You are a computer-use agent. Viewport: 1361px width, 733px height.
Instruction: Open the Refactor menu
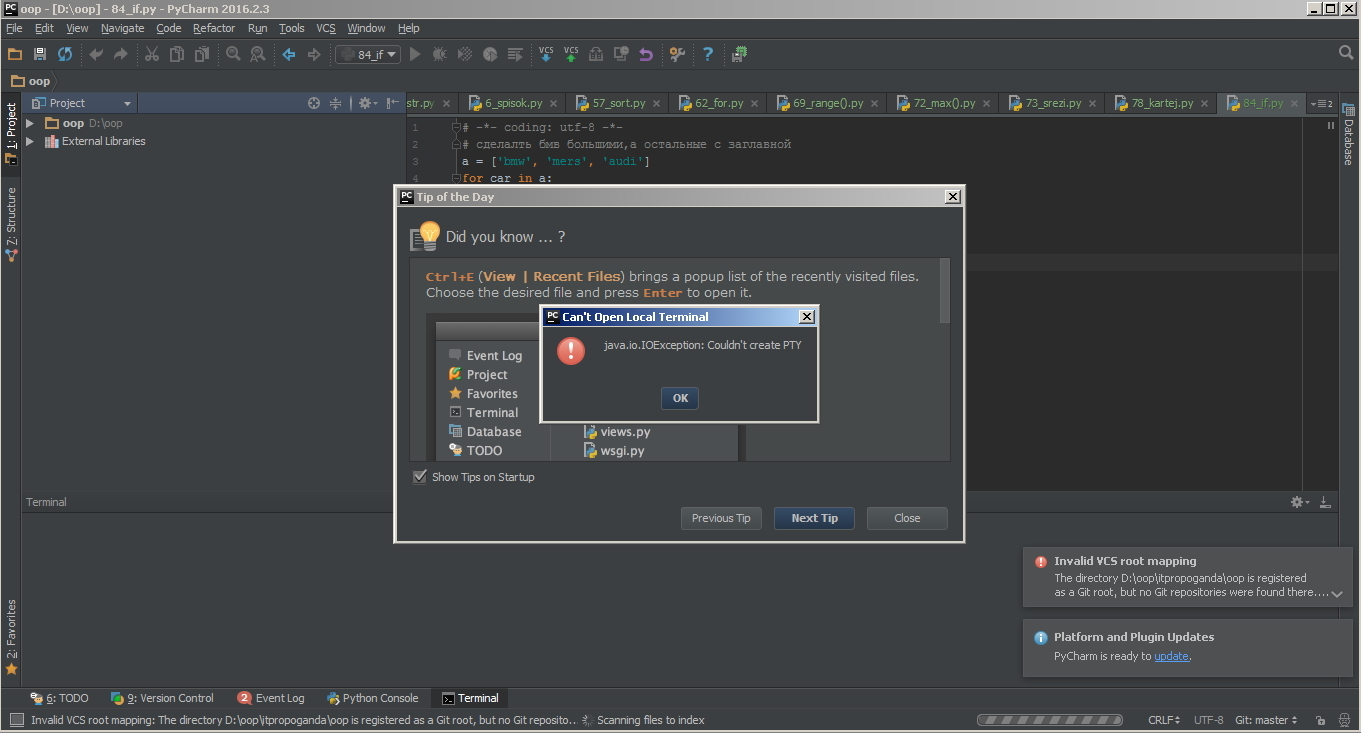[214, 28]
